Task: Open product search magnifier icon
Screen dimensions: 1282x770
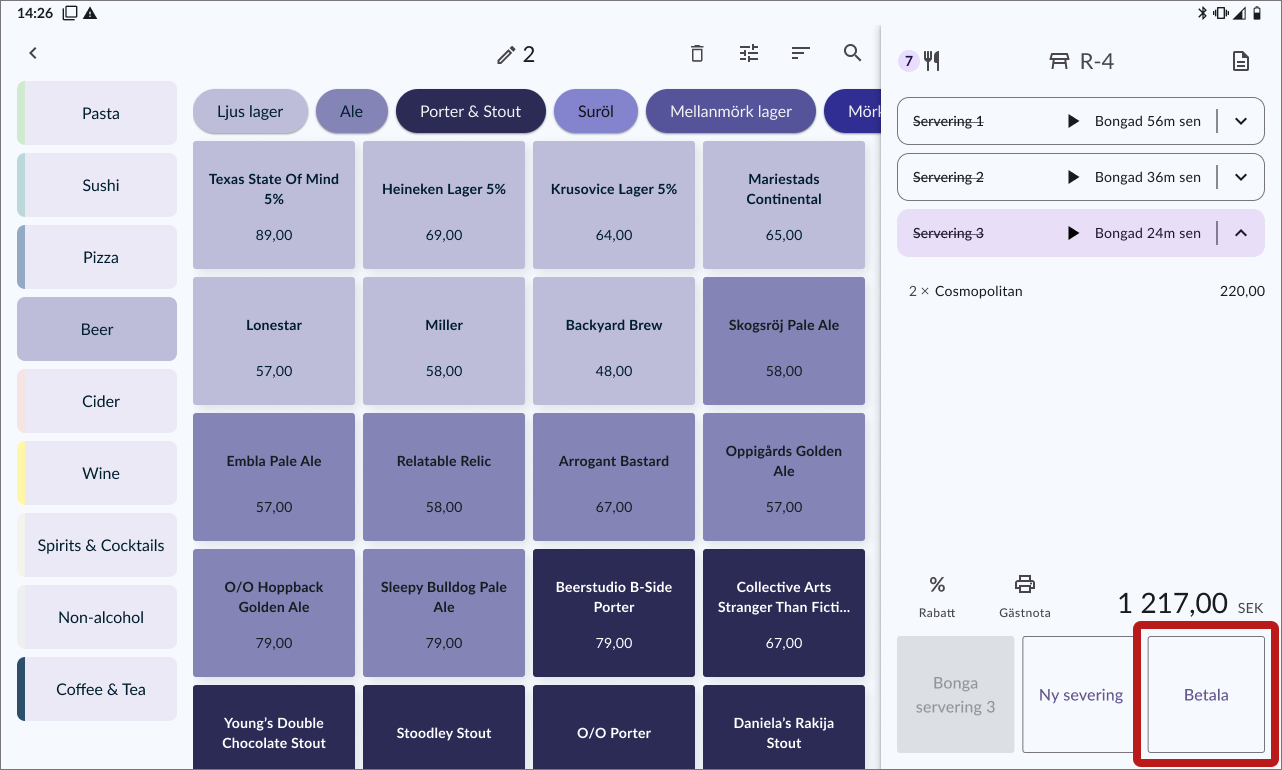Action: (x=853, y=53)
